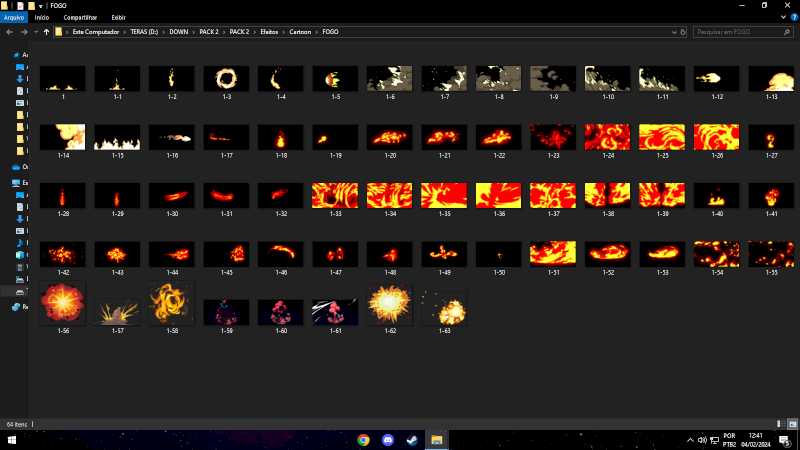Click the Refresh button in address bar
Image resolution: width=800 pixels, height=450 pixels.
tap(683, 32)
